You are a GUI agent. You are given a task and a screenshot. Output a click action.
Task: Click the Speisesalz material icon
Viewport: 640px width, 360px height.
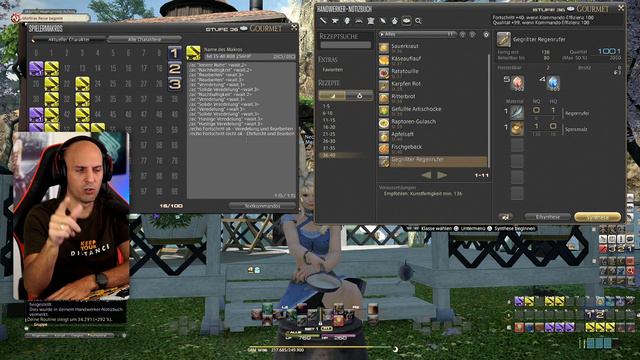(517, 128)
